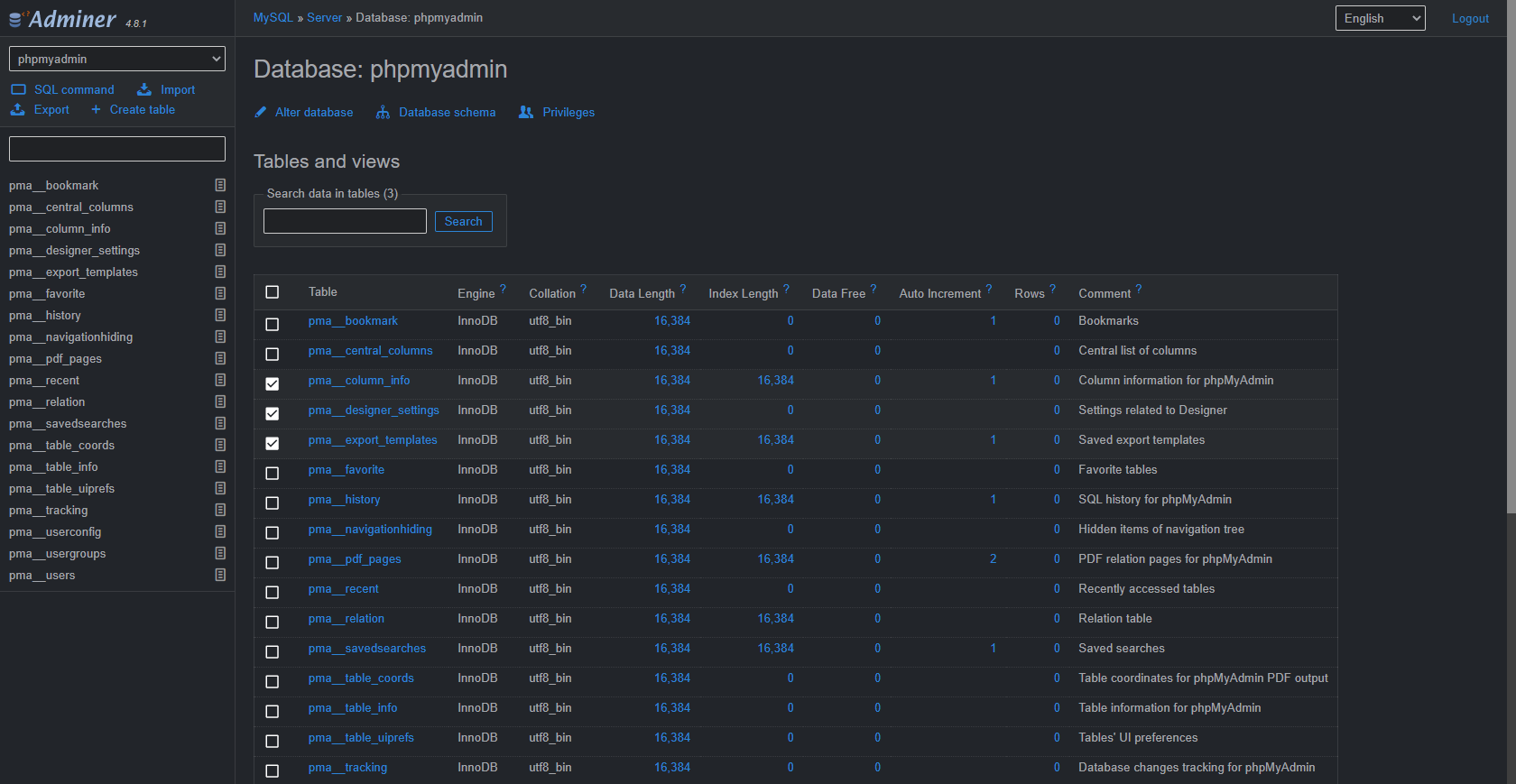Open the Export page
The image size is (1516, 784).
40,109
